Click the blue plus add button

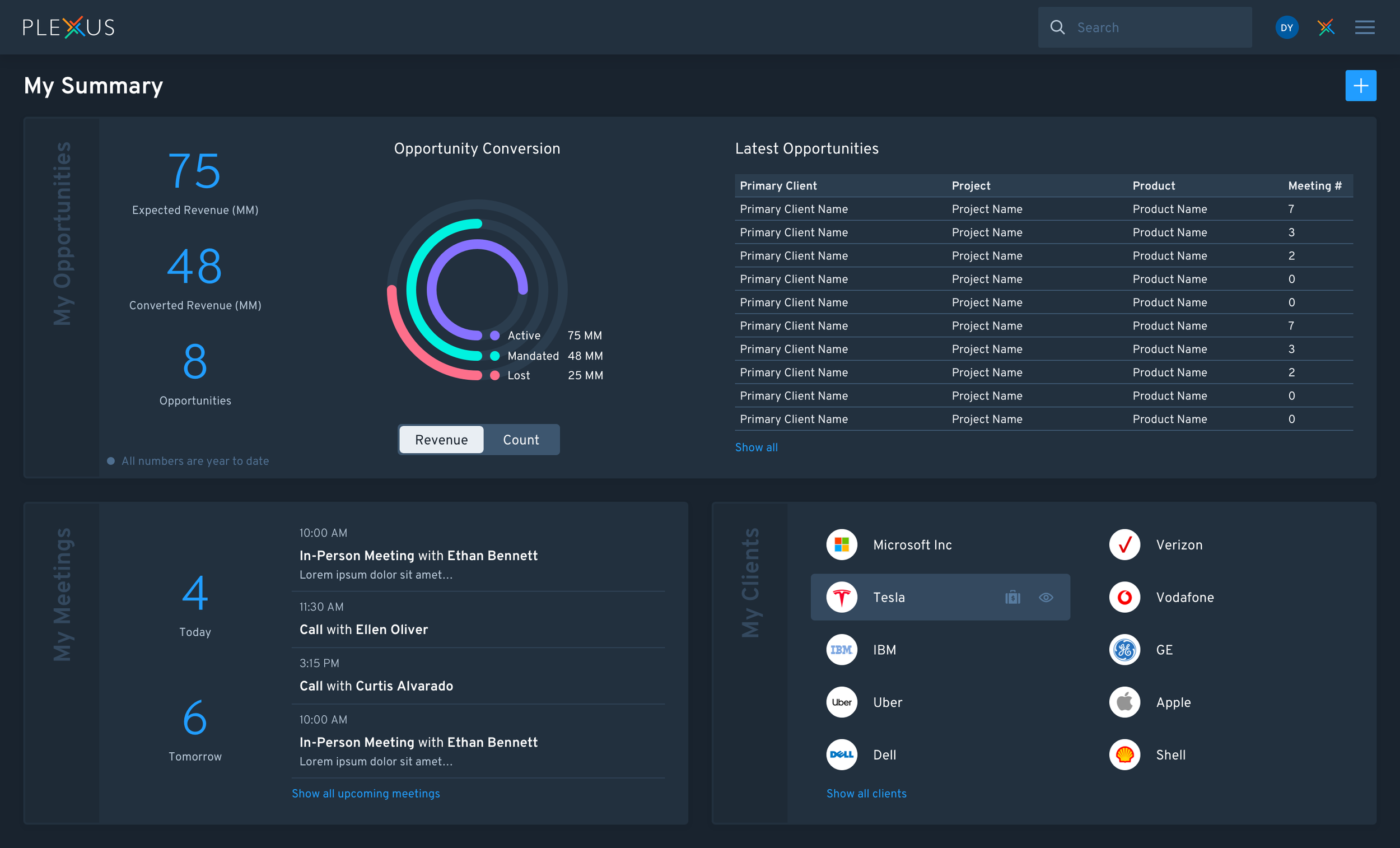click(x=1360, y=86)
